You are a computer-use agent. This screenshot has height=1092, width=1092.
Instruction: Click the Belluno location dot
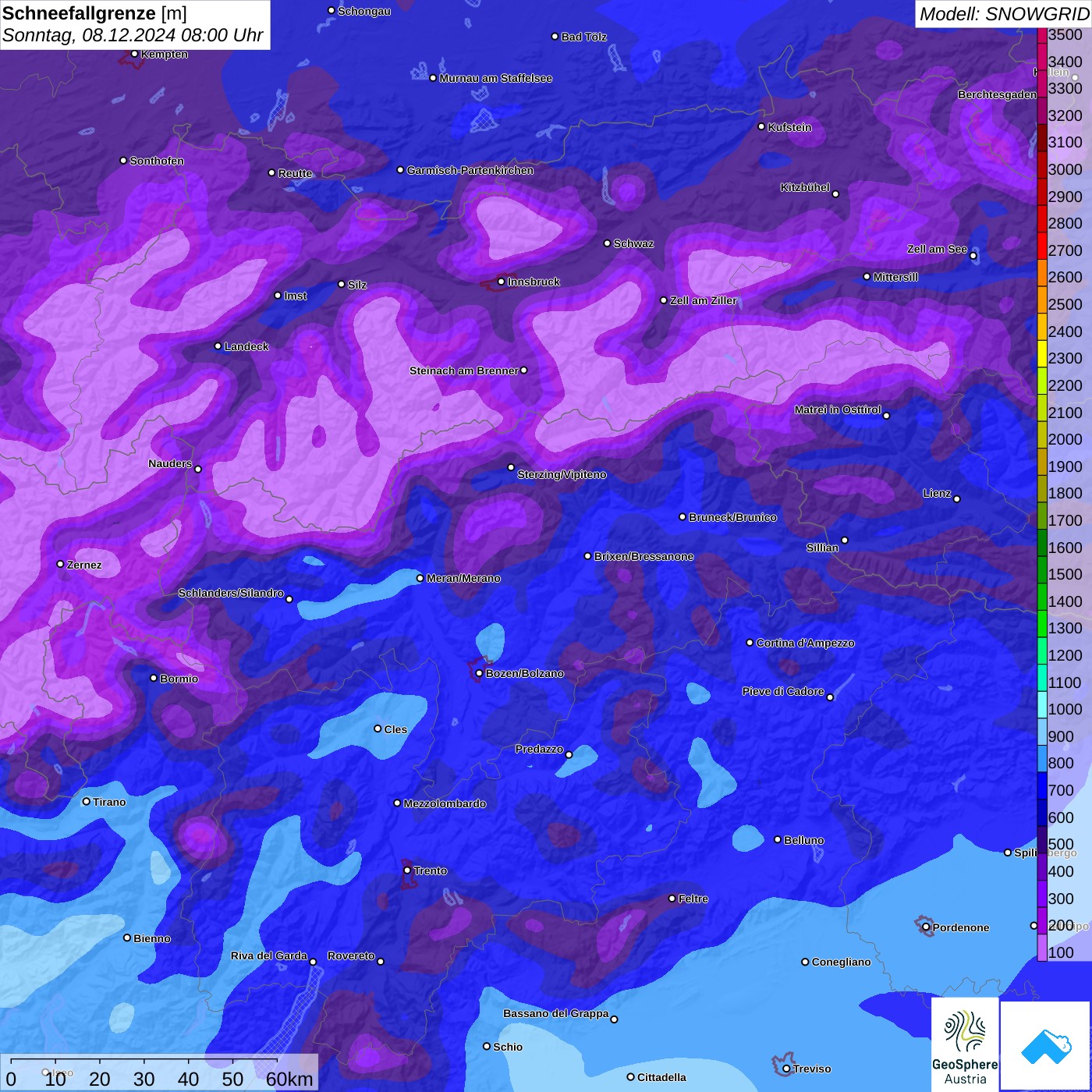click(x=778, y=839)
